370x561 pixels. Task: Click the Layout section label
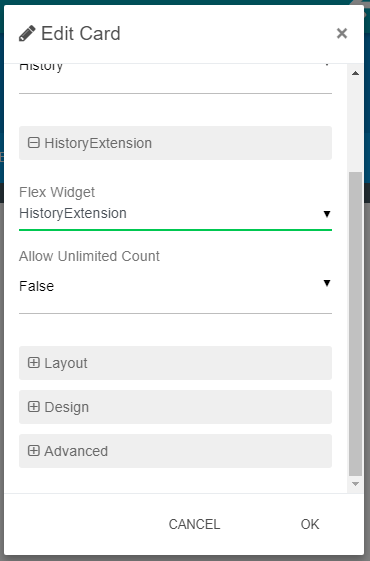tap(66, 363)
